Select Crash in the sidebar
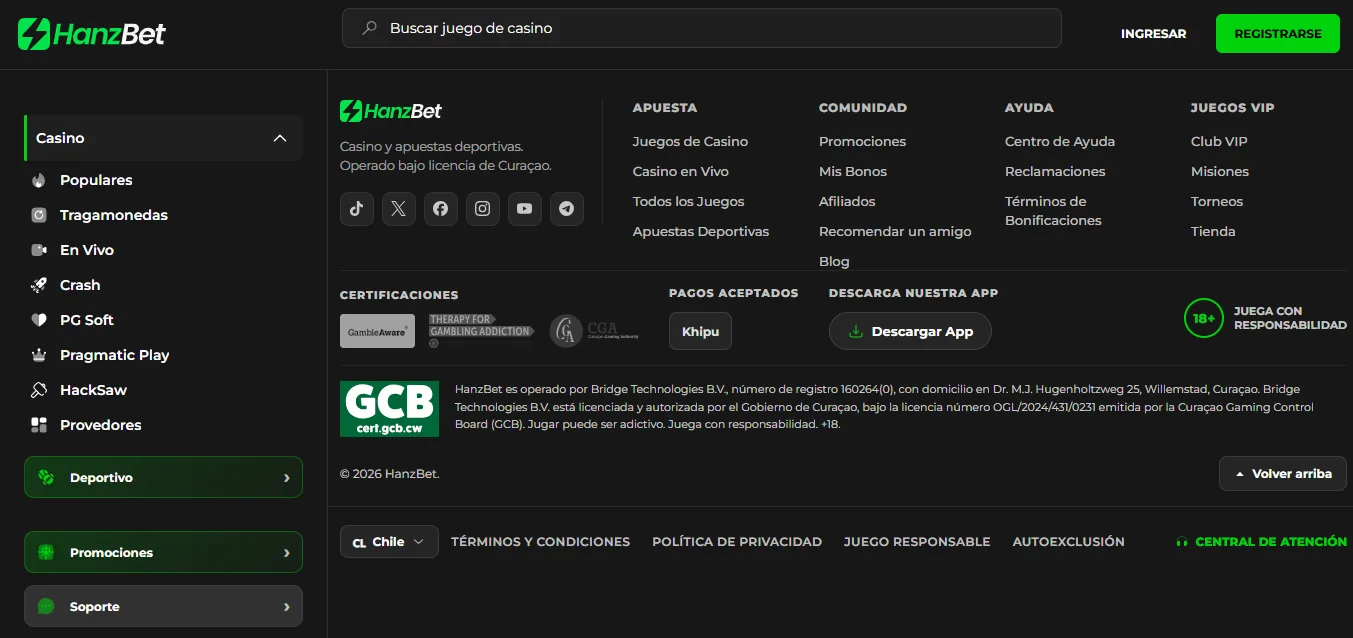Viewport: 1353px width, 638px height. [80, 285]
